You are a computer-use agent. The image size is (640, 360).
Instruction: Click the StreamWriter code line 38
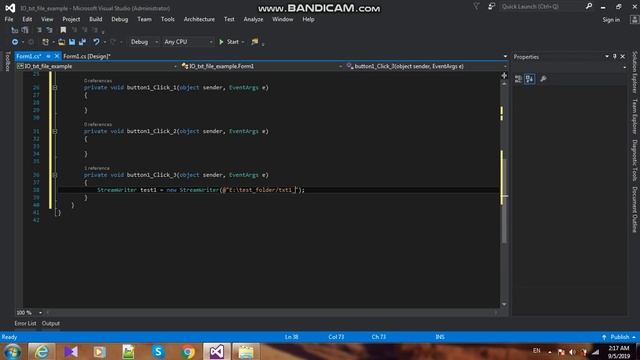pos(201,190)
